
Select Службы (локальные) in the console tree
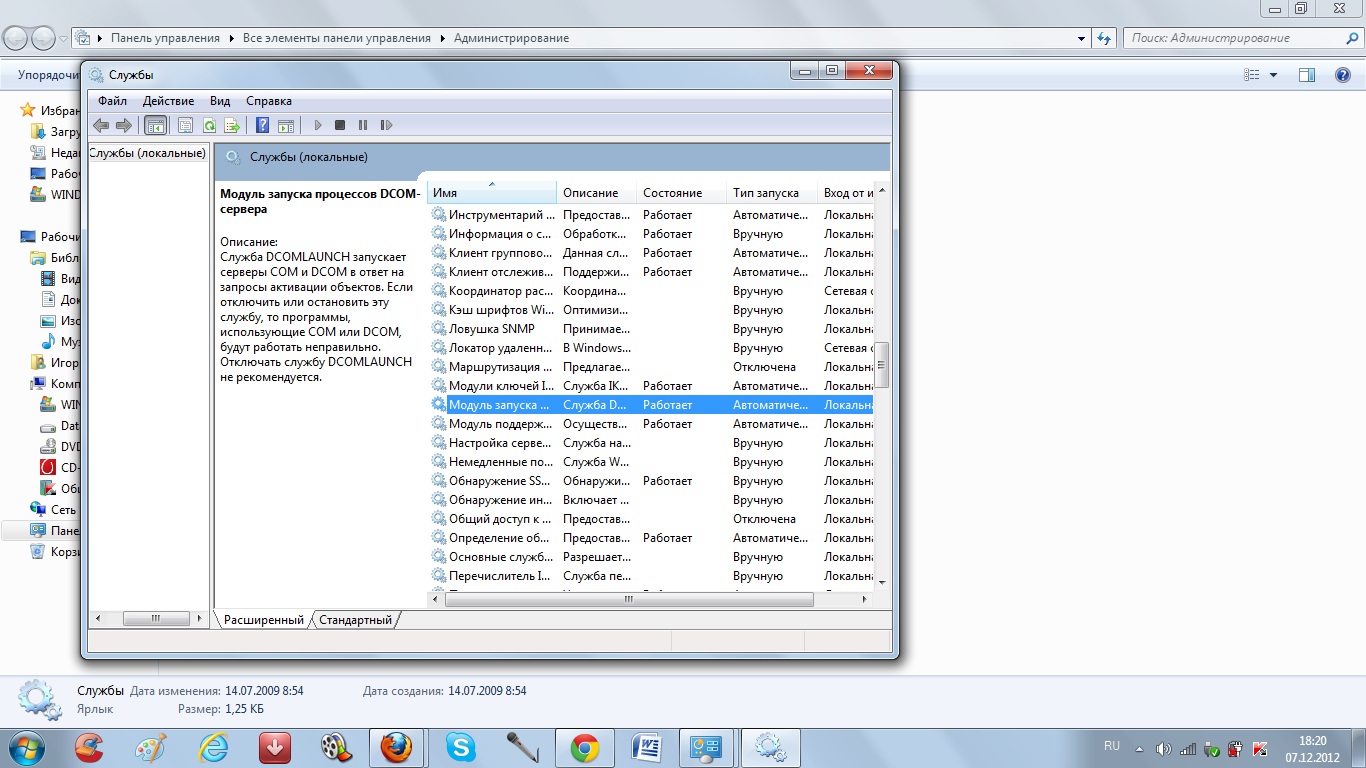[147, 153]
